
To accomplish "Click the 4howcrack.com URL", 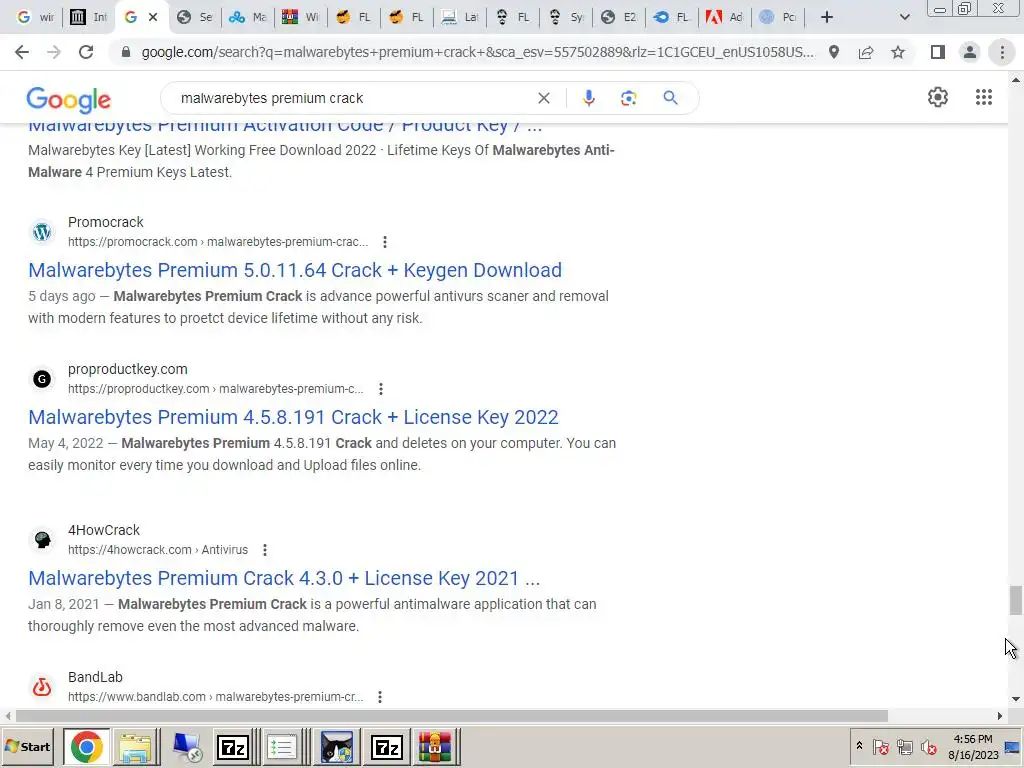I will coord(158,550).
